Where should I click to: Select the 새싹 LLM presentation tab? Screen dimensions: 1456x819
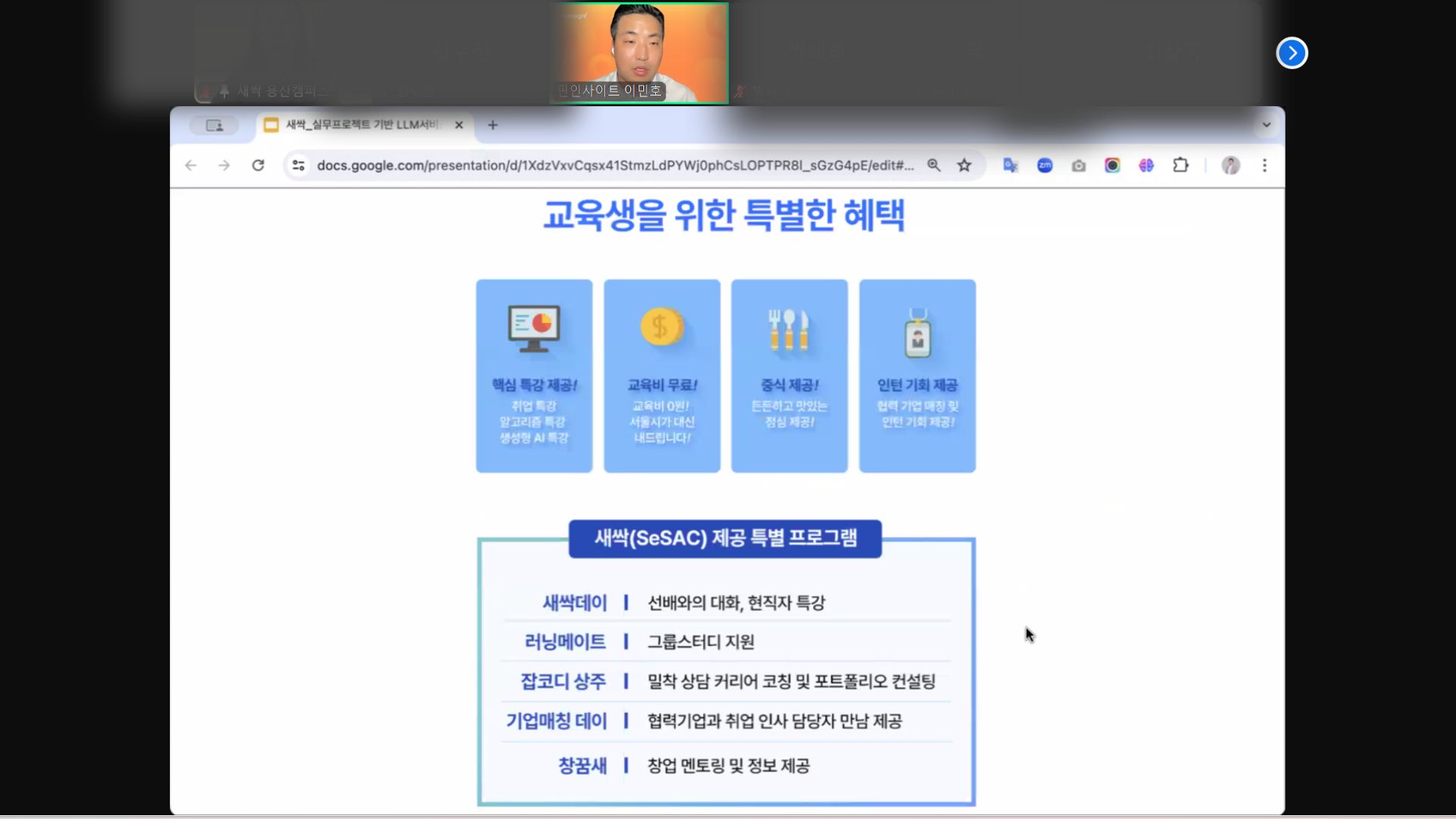tap(360, 125)
